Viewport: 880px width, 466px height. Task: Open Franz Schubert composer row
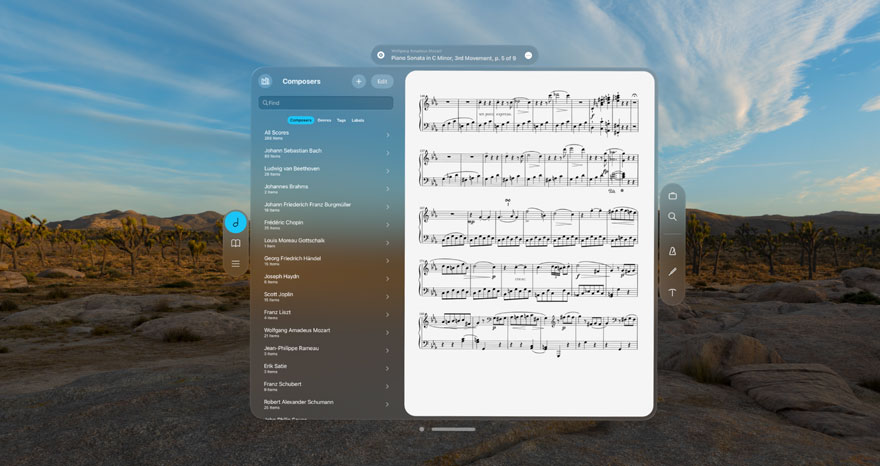[x=327, y=386]
